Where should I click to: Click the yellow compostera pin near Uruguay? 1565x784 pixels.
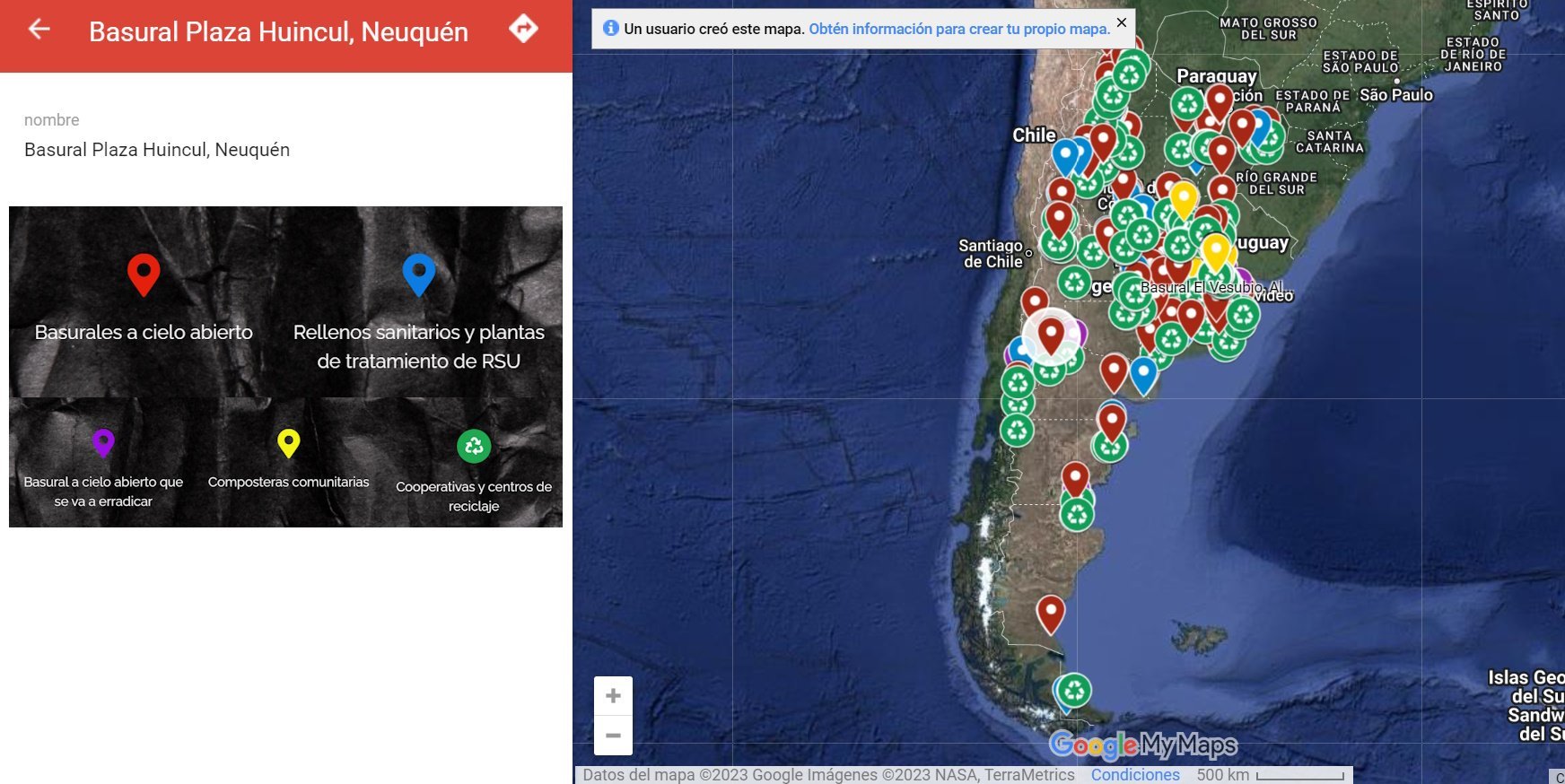point(1215,249)
